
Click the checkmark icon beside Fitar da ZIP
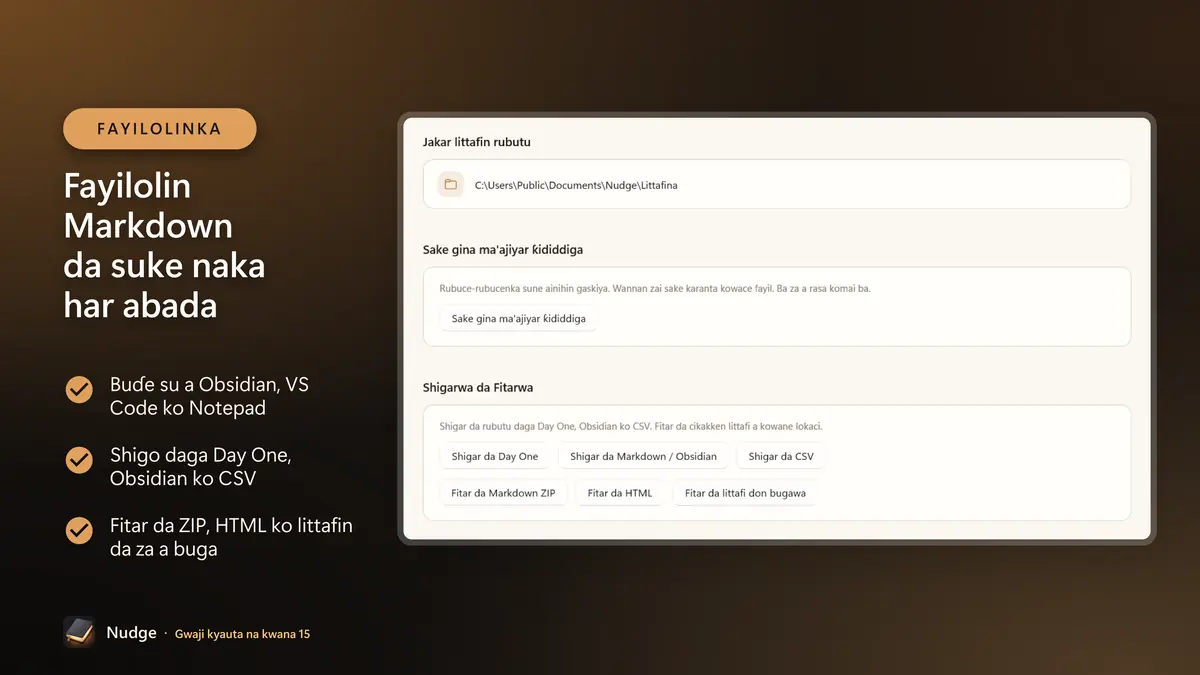point(79,530)
